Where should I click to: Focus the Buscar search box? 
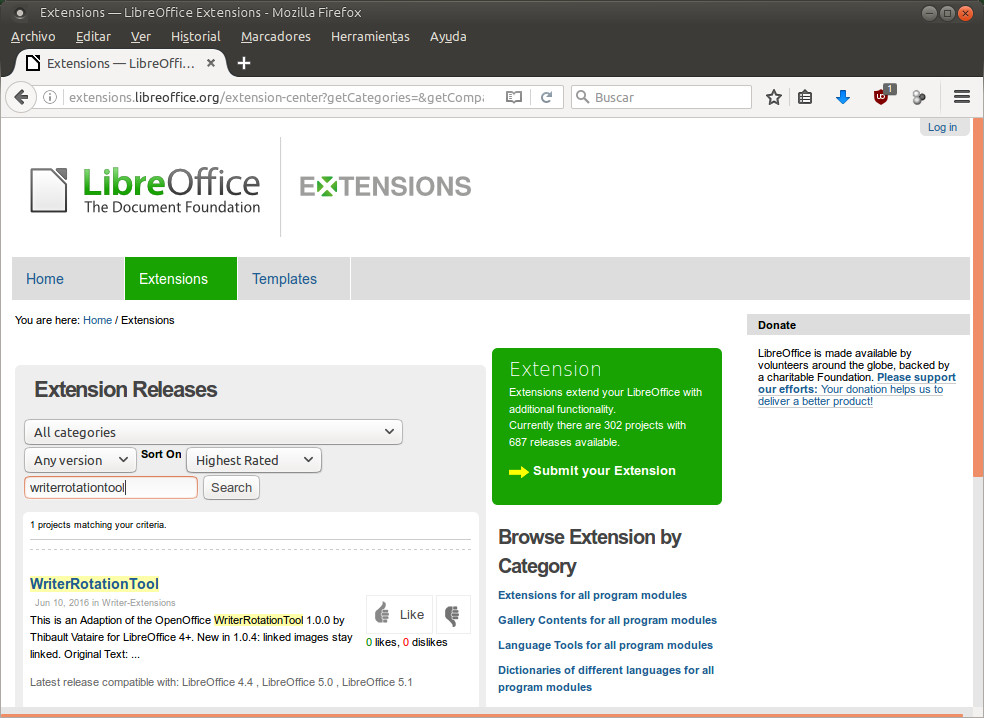[x=661, y=97]
